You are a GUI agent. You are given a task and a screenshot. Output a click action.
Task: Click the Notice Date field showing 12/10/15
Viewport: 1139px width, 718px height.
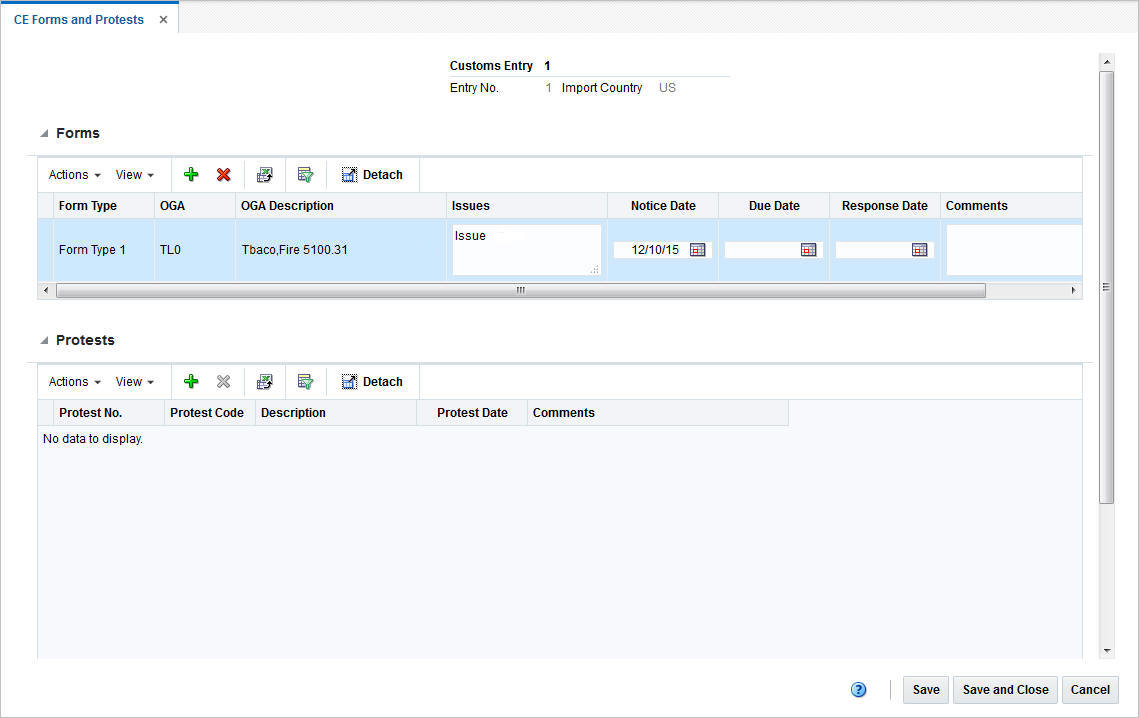650,250
